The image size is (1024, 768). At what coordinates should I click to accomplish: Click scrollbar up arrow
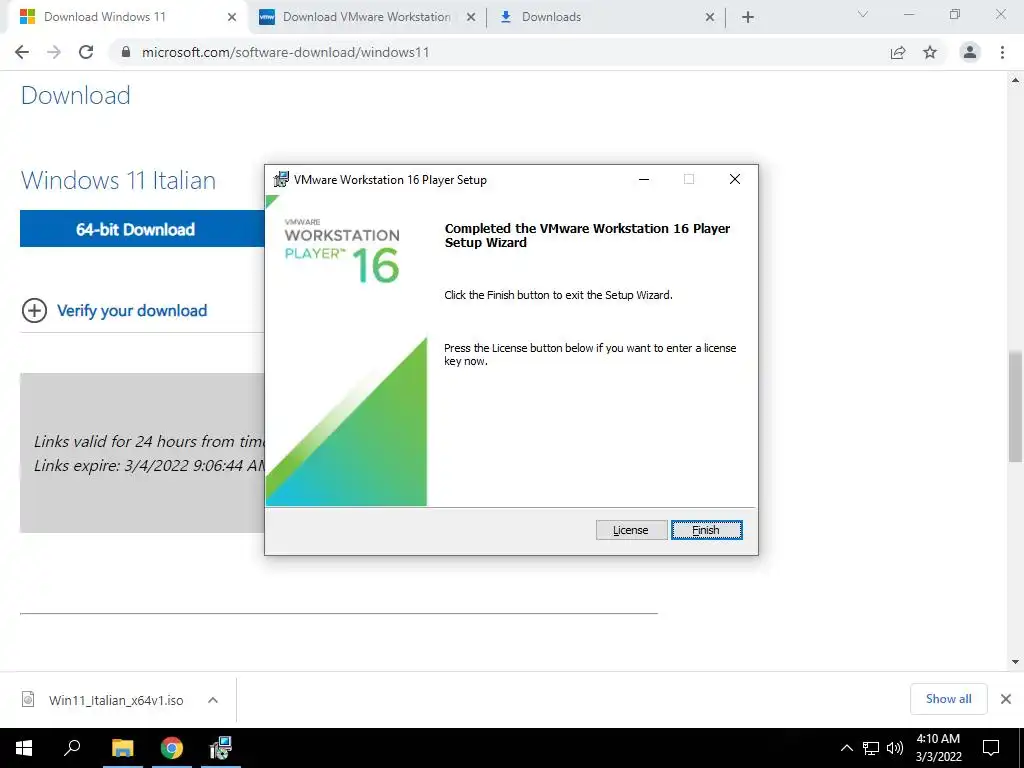pyautogui.click(x=1015, y=80)
